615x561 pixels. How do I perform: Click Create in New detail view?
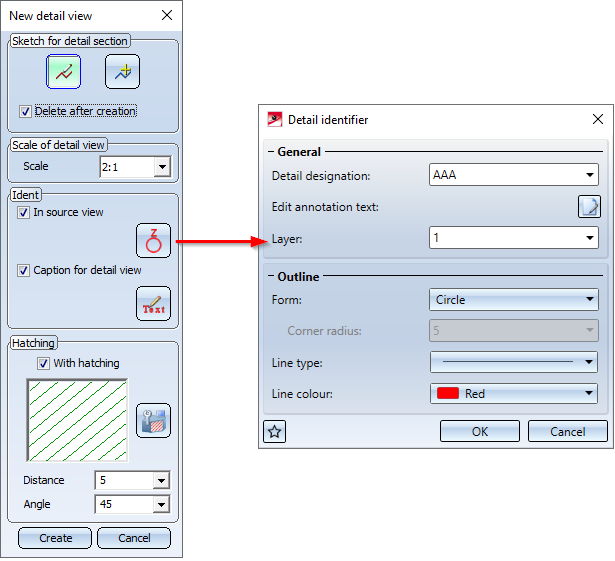tap(55, 538)
